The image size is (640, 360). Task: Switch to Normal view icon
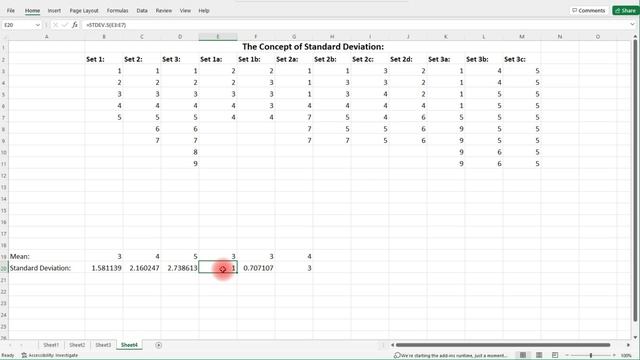tap(522, 355)
